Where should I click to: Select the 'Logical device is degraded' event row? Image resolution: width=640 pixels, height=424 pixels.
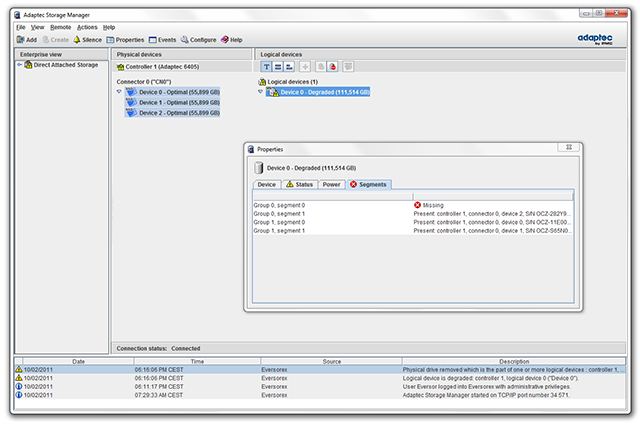[320, 378]
